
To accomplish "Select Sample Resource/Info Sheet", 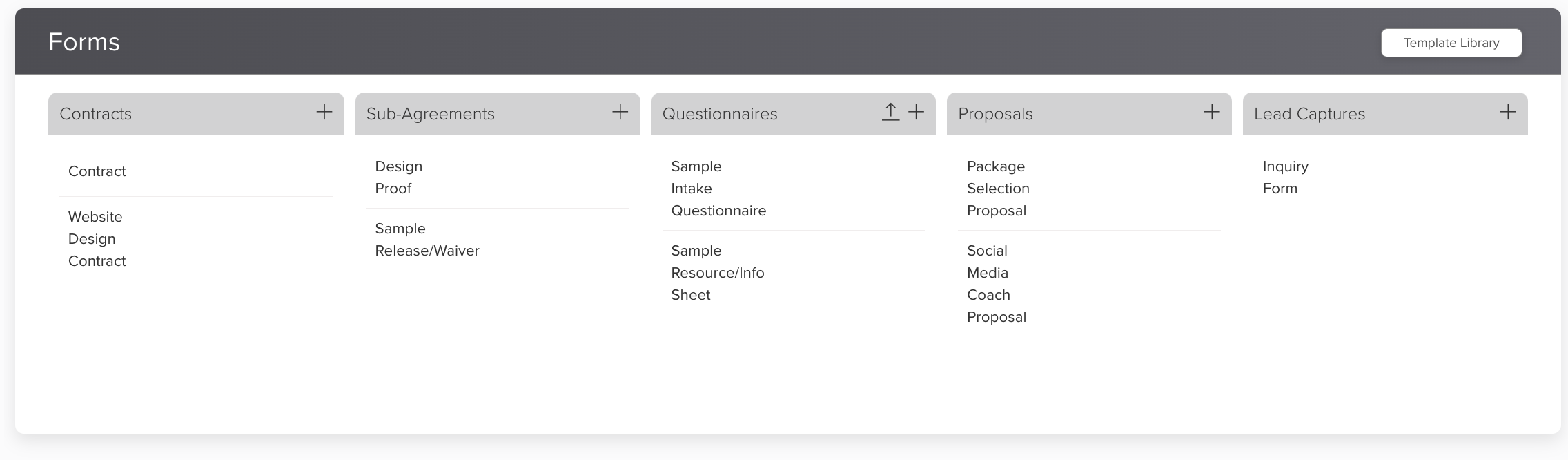I will point(717,273).
